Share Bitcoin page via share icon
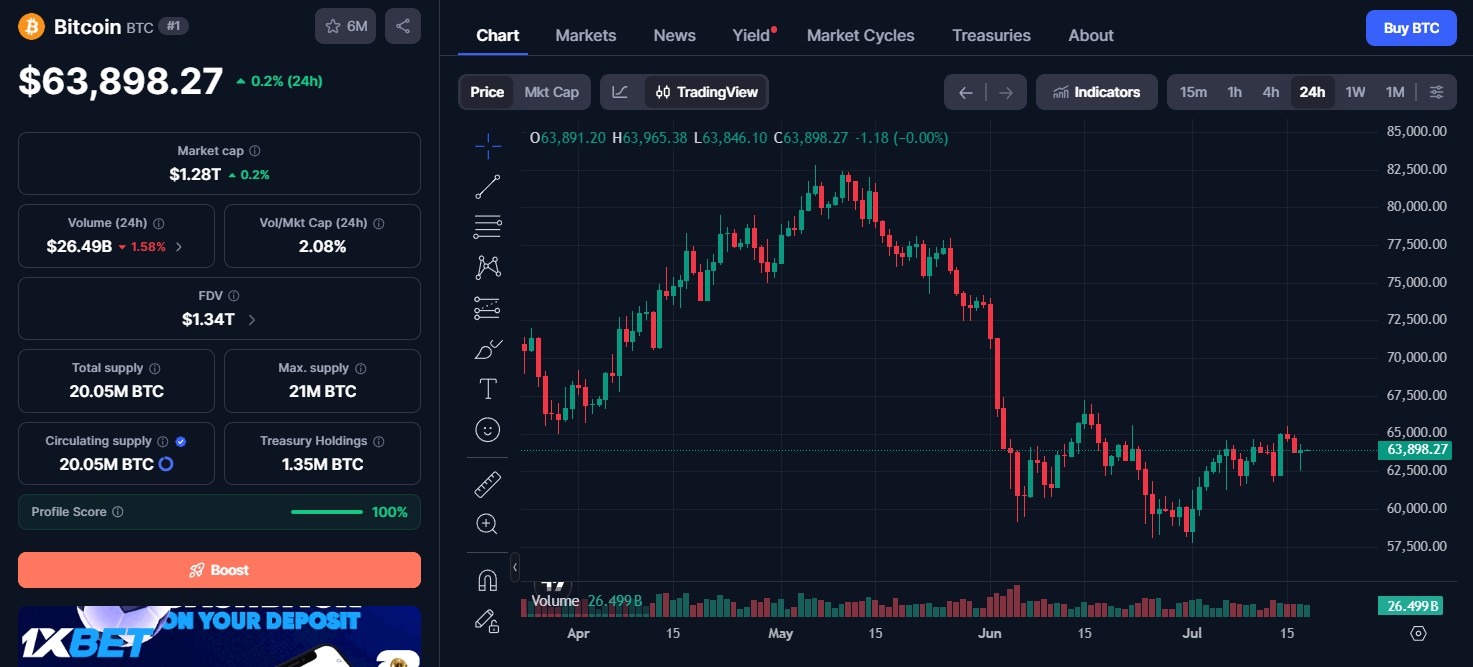Viewport: 1473px width, 667px height. [403, 26]
